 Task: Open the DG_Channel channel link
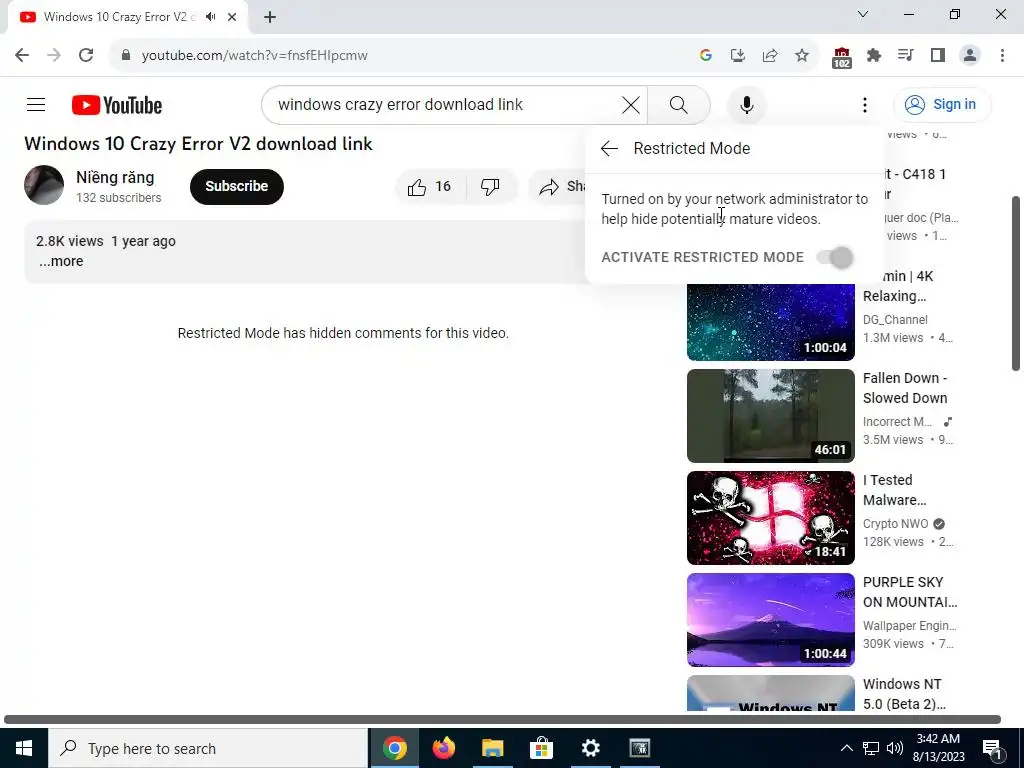(x=895, y=319)
